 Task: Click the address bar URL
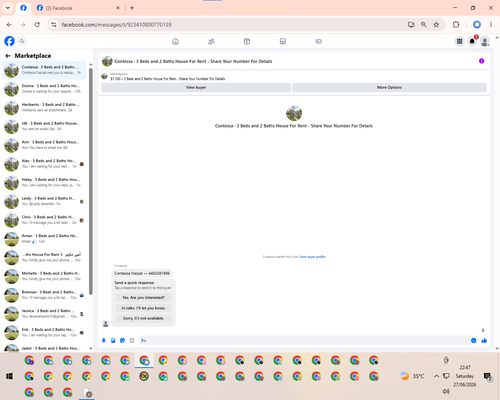[x=116, y=25]
